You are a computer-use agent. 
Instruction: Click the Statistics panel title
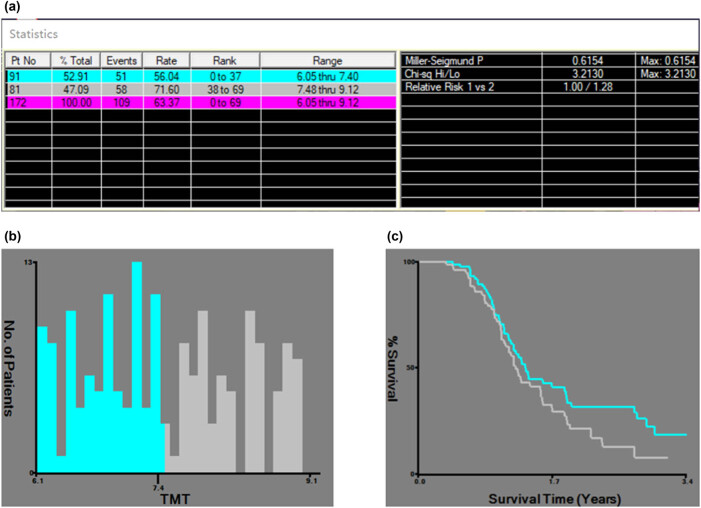point(37,34)
